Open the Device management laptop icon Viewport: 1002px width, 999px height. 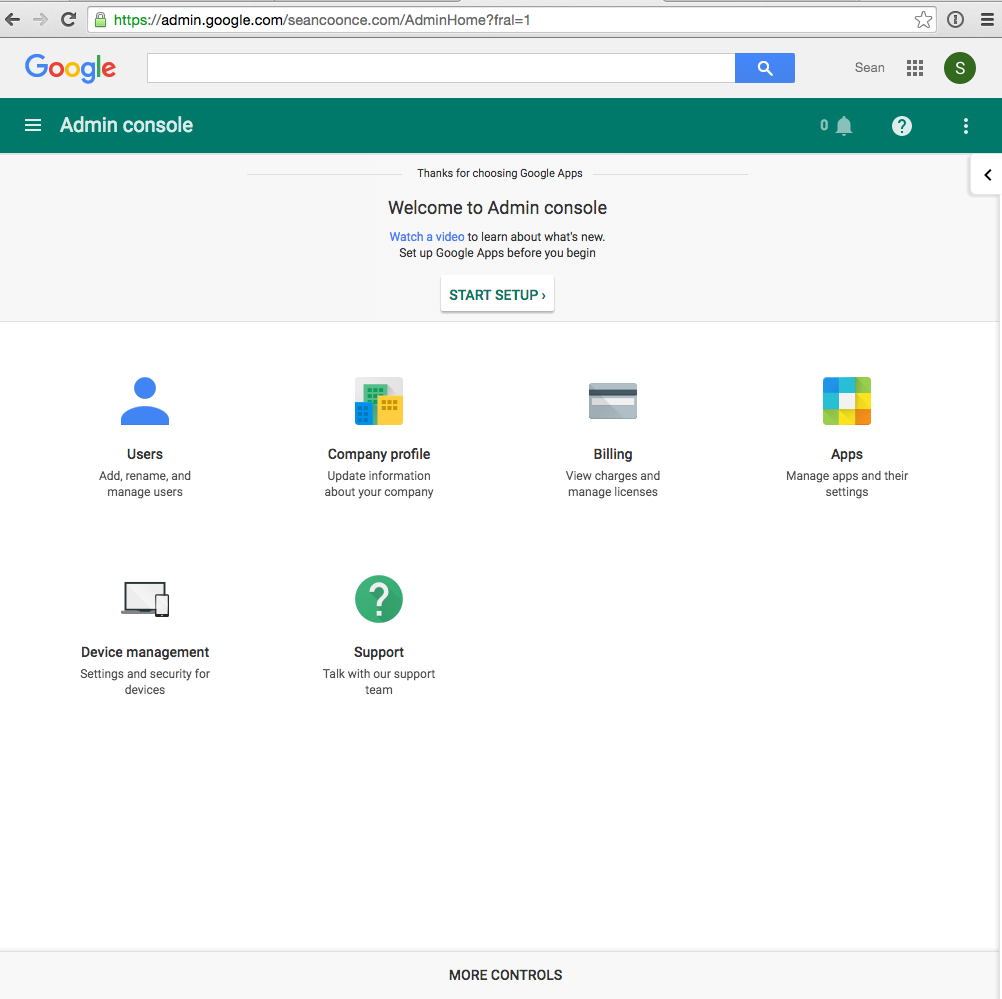(x=145, y=599)
